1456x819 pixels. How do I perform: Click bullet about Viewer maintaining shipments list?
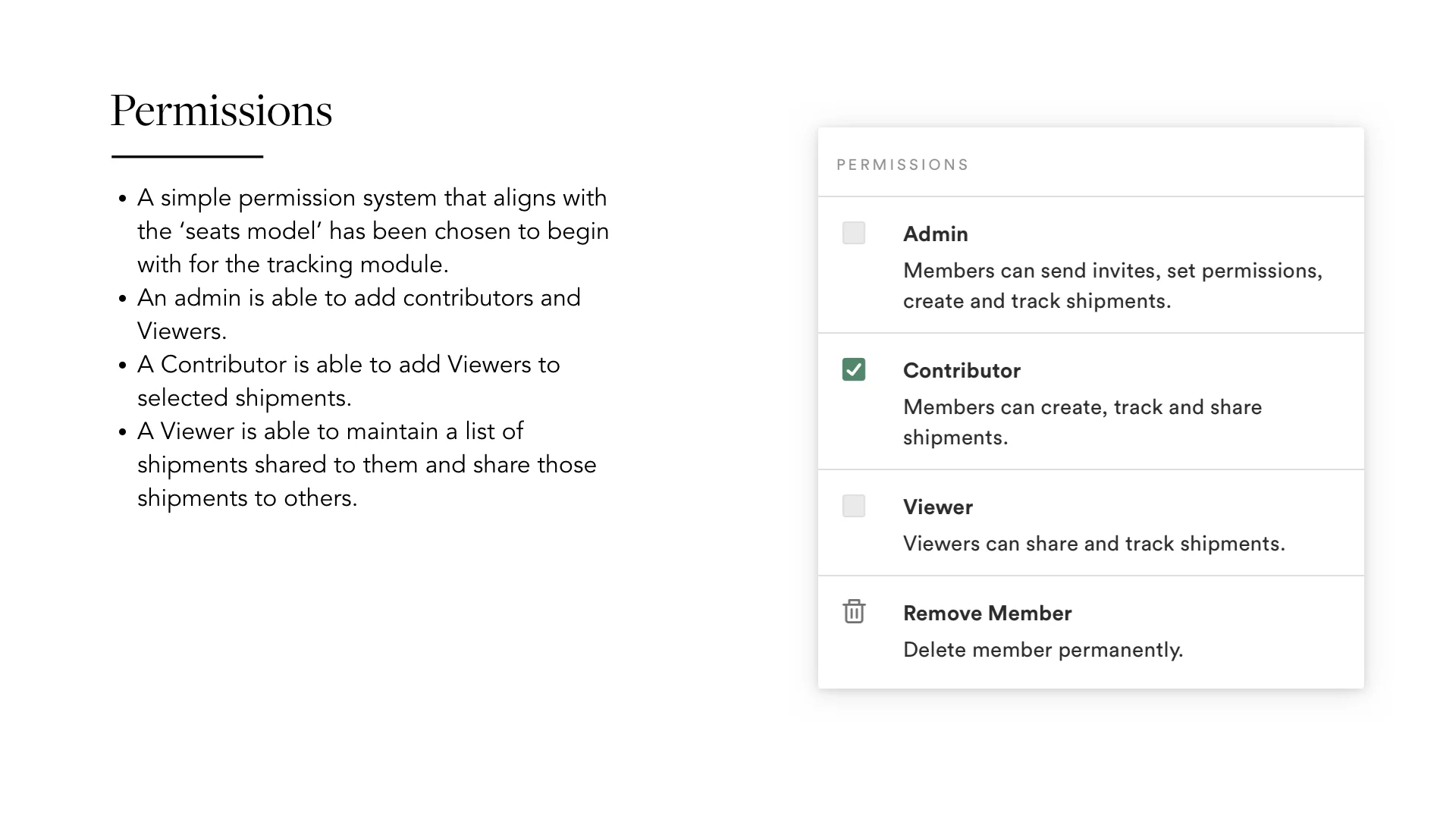366,464
